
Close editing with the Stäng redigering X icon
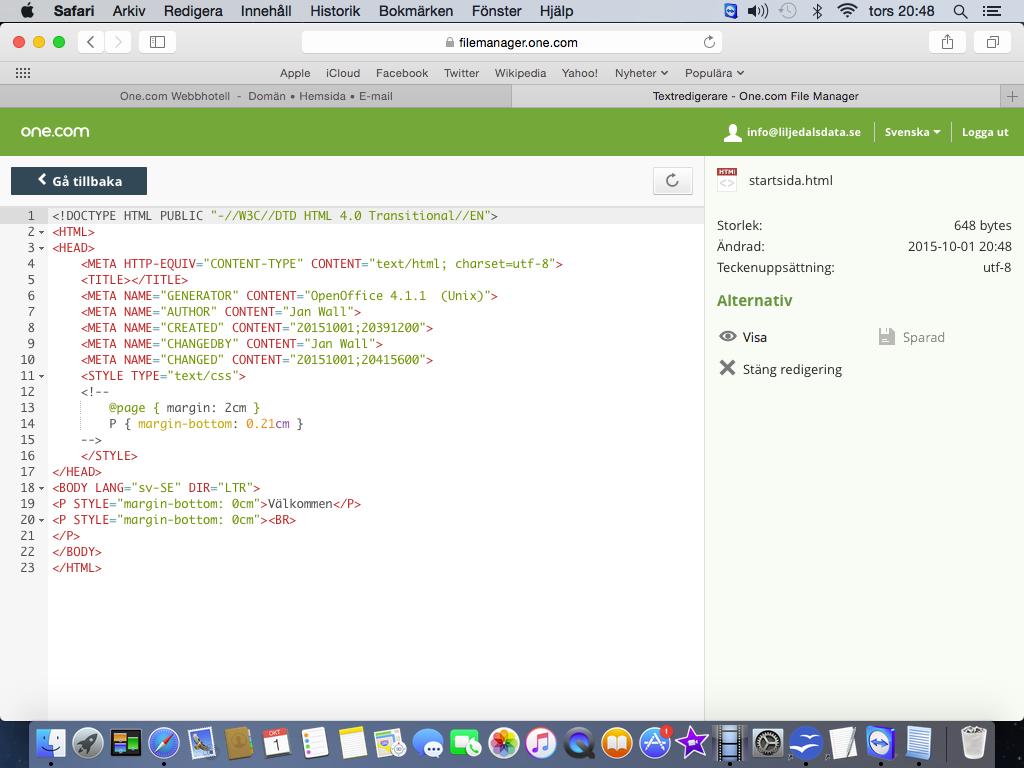[727, 368]
